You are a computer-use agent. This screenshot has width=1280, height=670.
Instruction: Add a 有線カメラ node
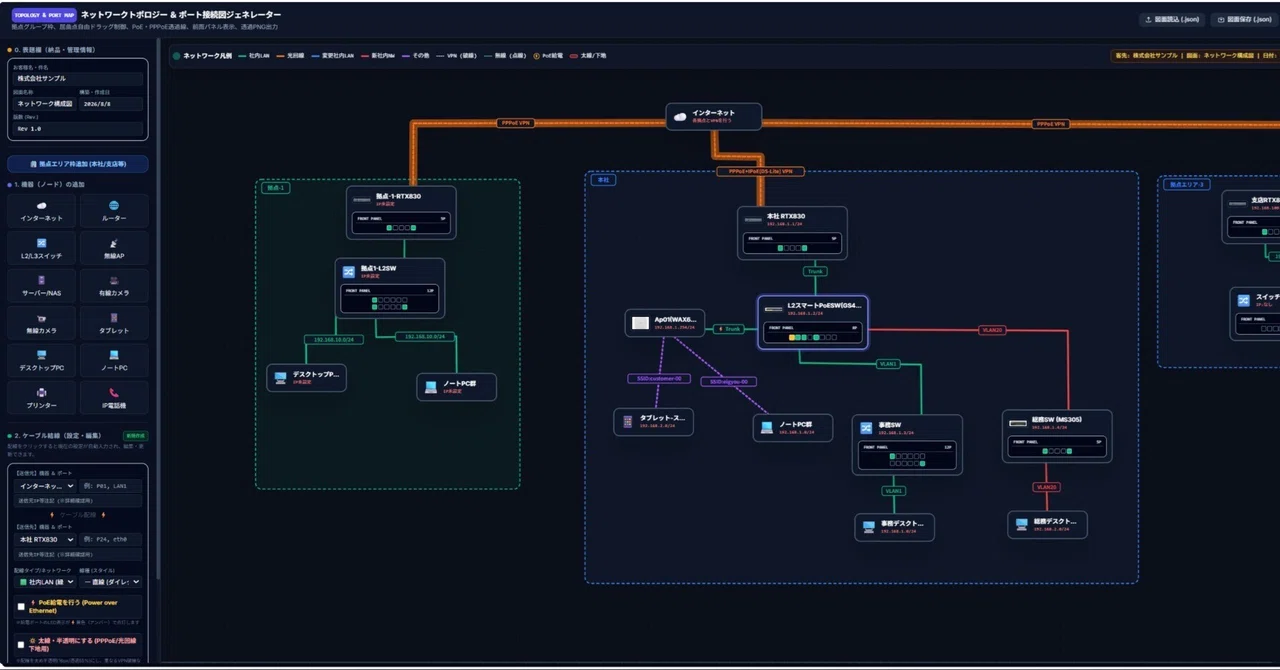click(114, 286)
